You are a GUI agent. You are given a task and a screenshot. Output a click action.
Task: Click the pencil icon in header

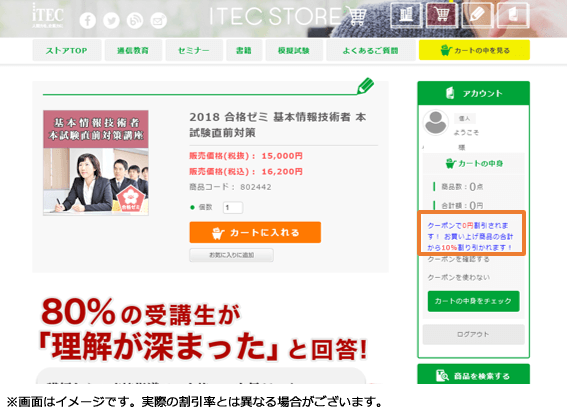point(477,15)
